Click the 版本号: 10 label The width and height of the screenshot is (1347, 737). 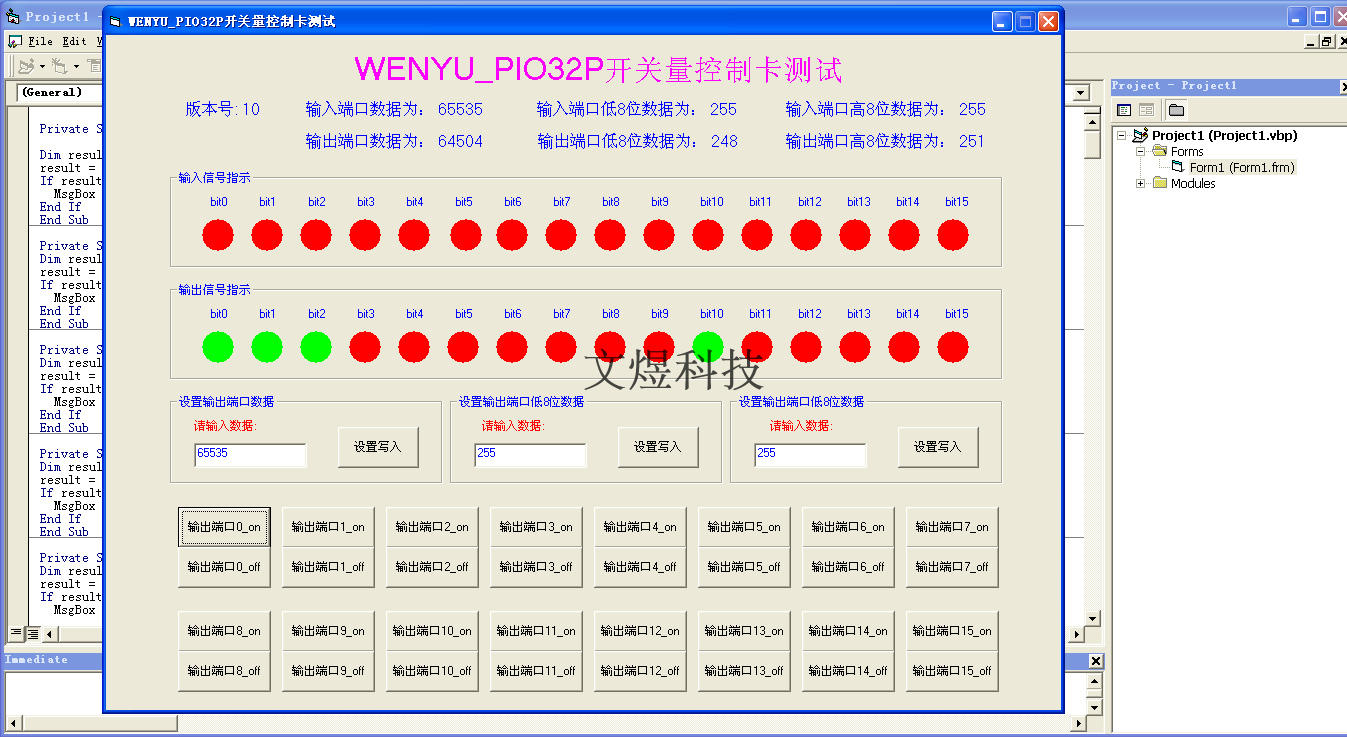222,109
